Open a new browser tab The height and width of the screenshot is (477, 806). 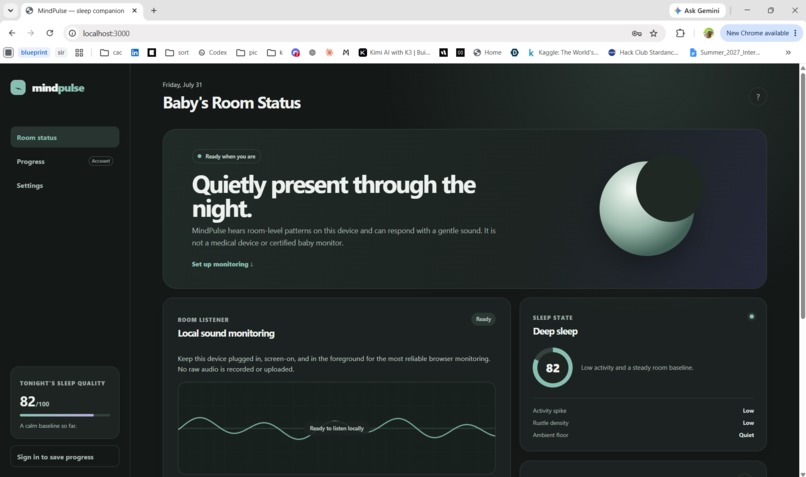pos(154,10)
